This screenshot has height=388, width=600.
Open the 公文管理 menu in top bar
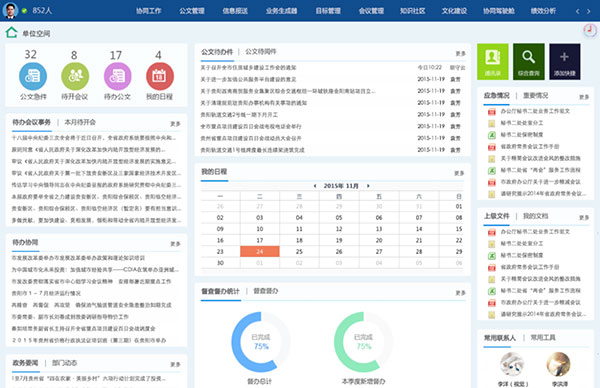coord(192,11)
